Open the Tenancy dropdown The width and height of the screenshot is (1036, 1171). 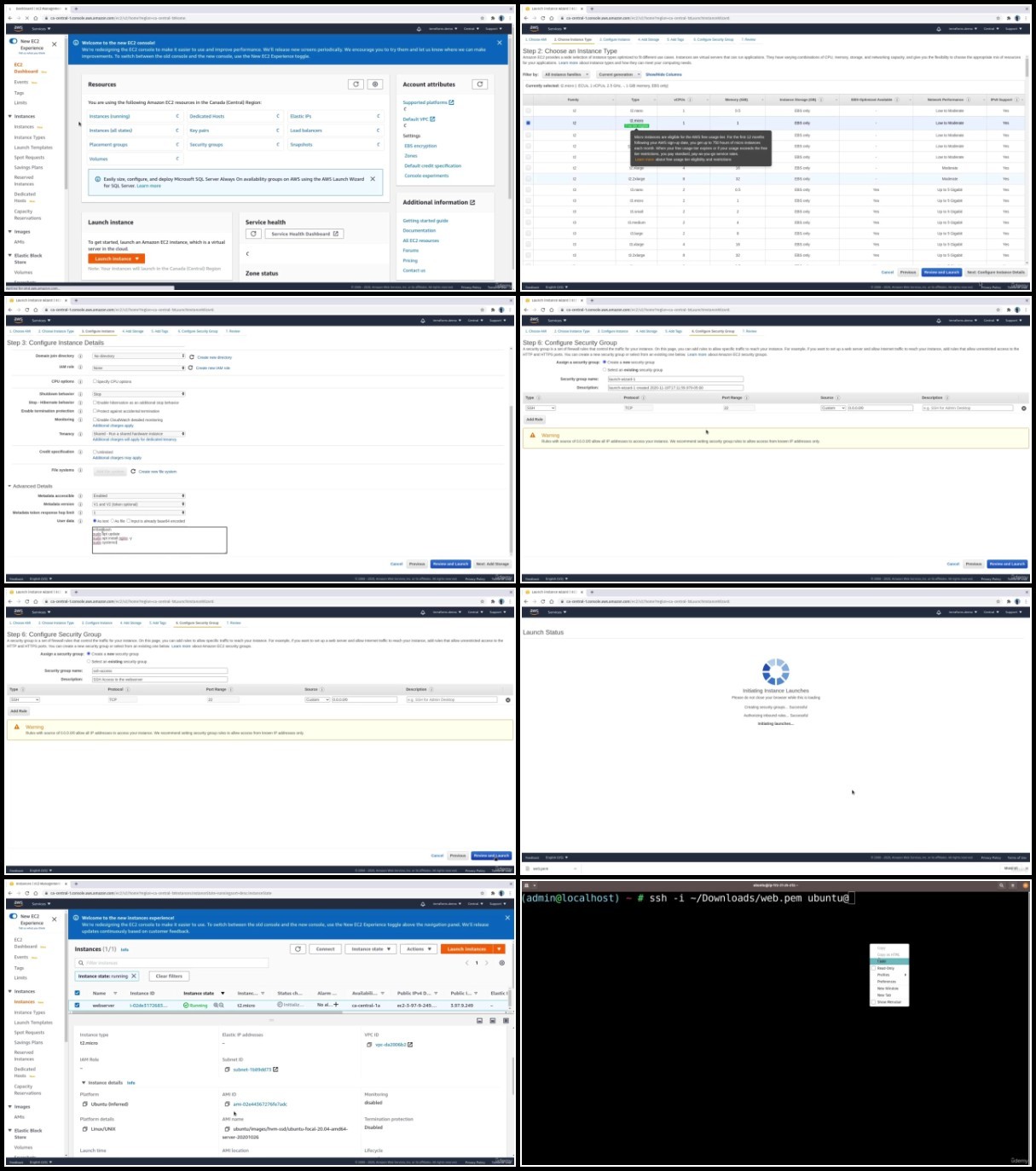coord(139,434)
